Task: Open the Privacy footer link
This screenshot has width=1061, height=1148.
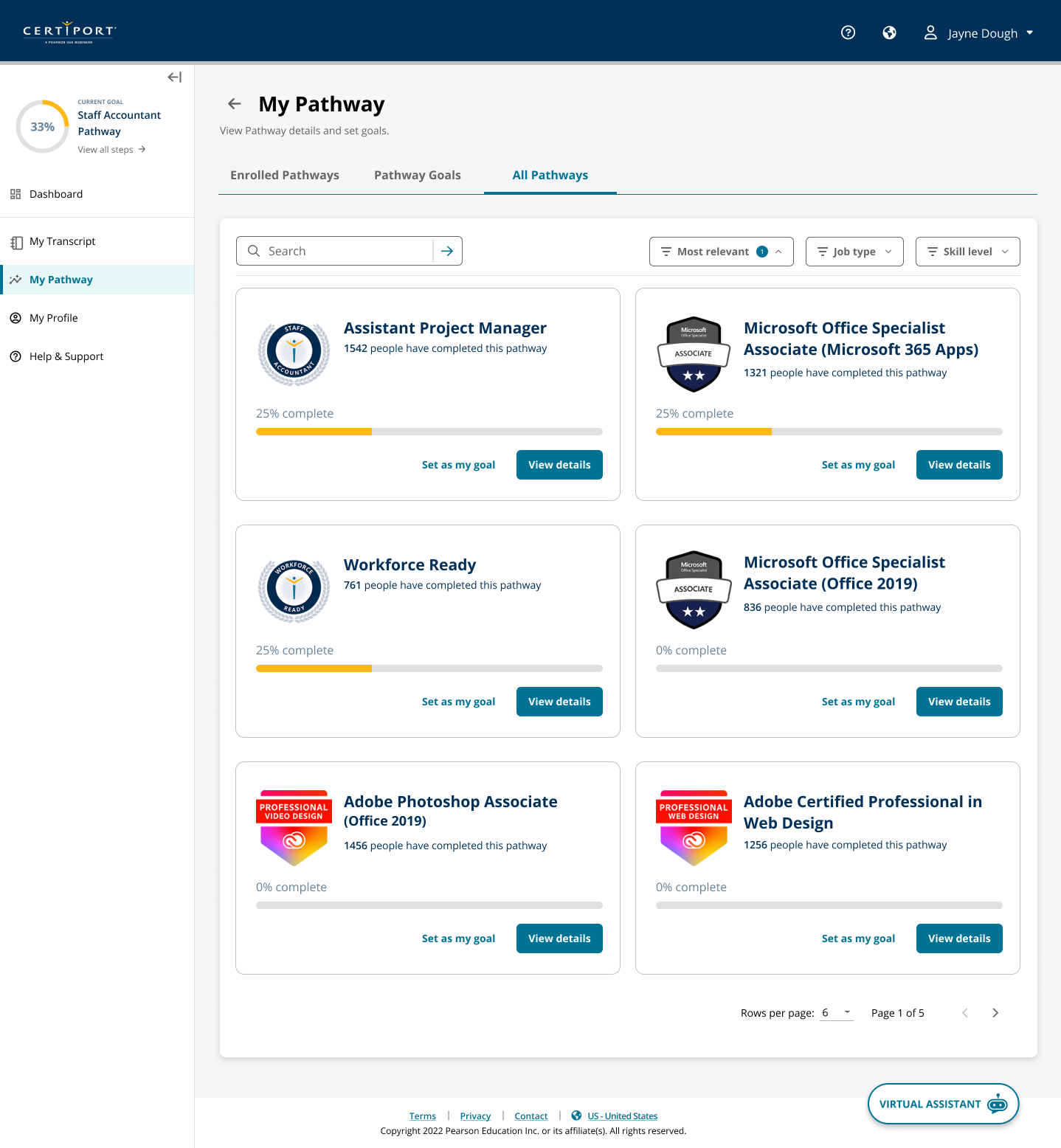Action: coord(475,1116)
